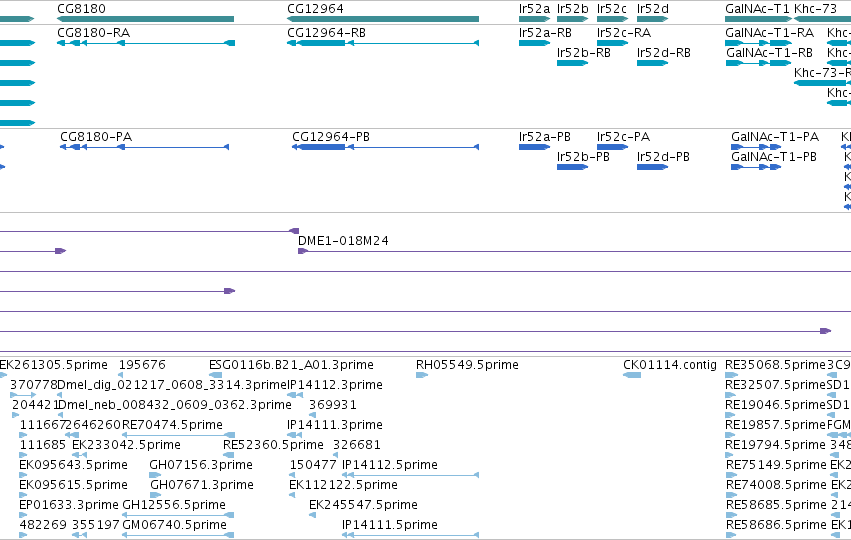
Task: Select the RE58686.5prime EST label
Action: click(x=776, y=525)
